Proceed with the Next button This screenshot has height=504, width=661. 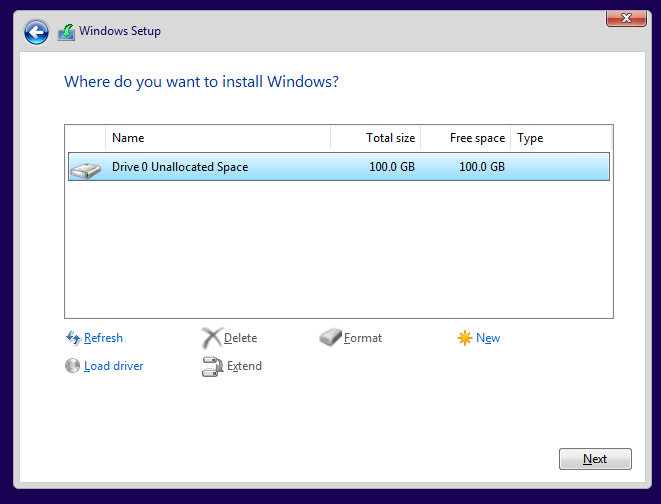click(595, 459)
